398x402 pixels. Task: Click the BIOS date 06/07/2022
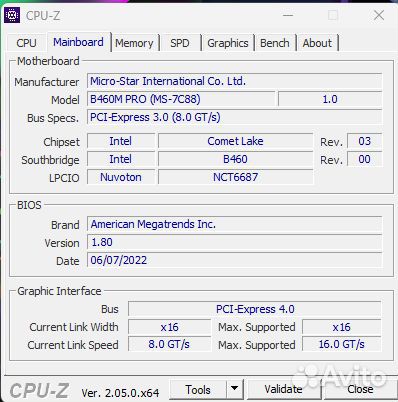click(234, 260)
